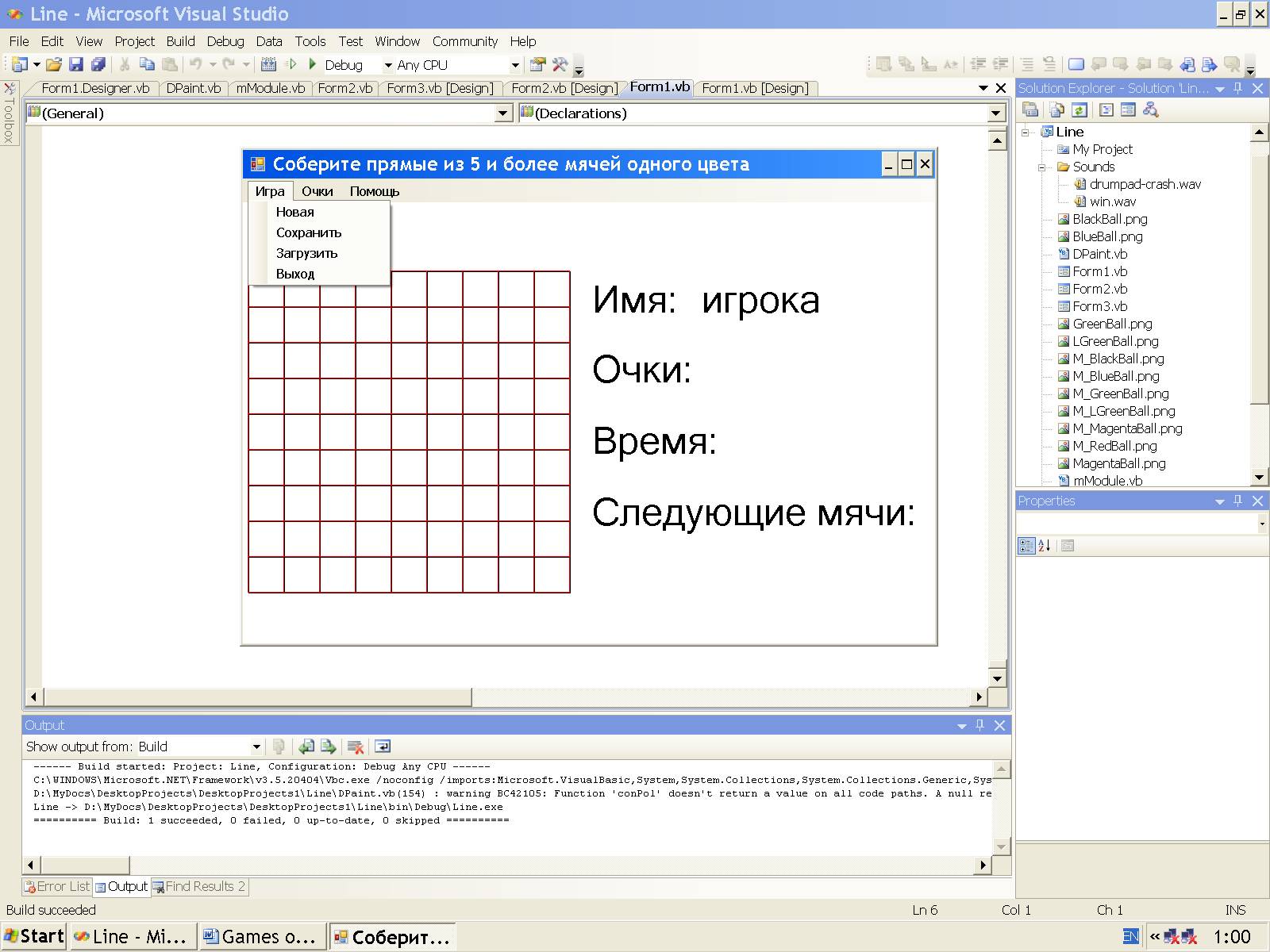This screenshot has width=1270, height=952.
Task: Click the Open File folder icon
Action: coord(53,65)
